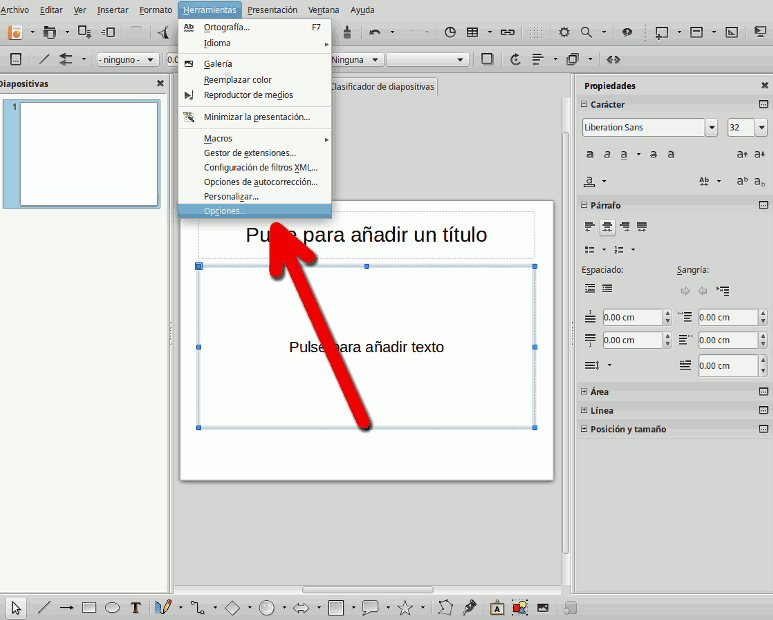
Task: Select the Ellipse tool in drawing toolbar
Action: pos(113,607)
